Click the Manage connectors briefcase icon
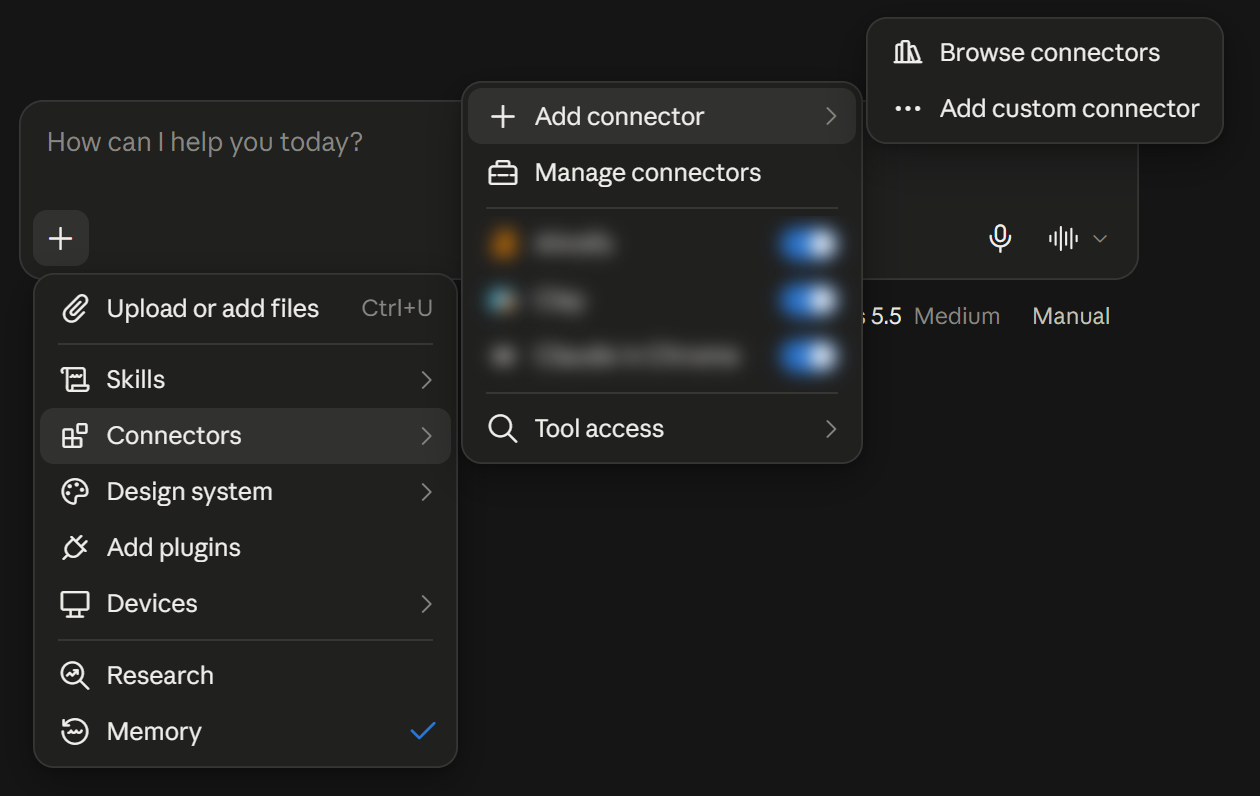Viewport: 1260px width, 796px height. click(503, 173)
